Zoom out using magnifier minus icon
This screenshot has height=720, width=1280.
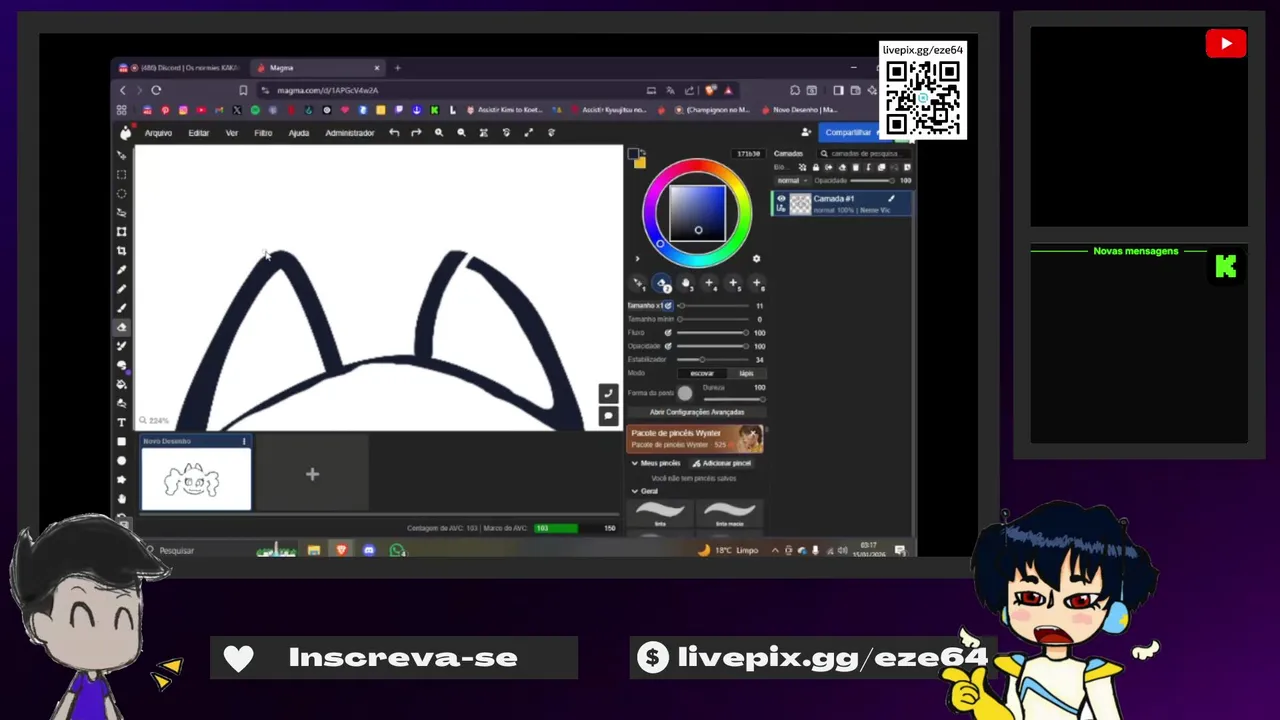pos(461,132)
